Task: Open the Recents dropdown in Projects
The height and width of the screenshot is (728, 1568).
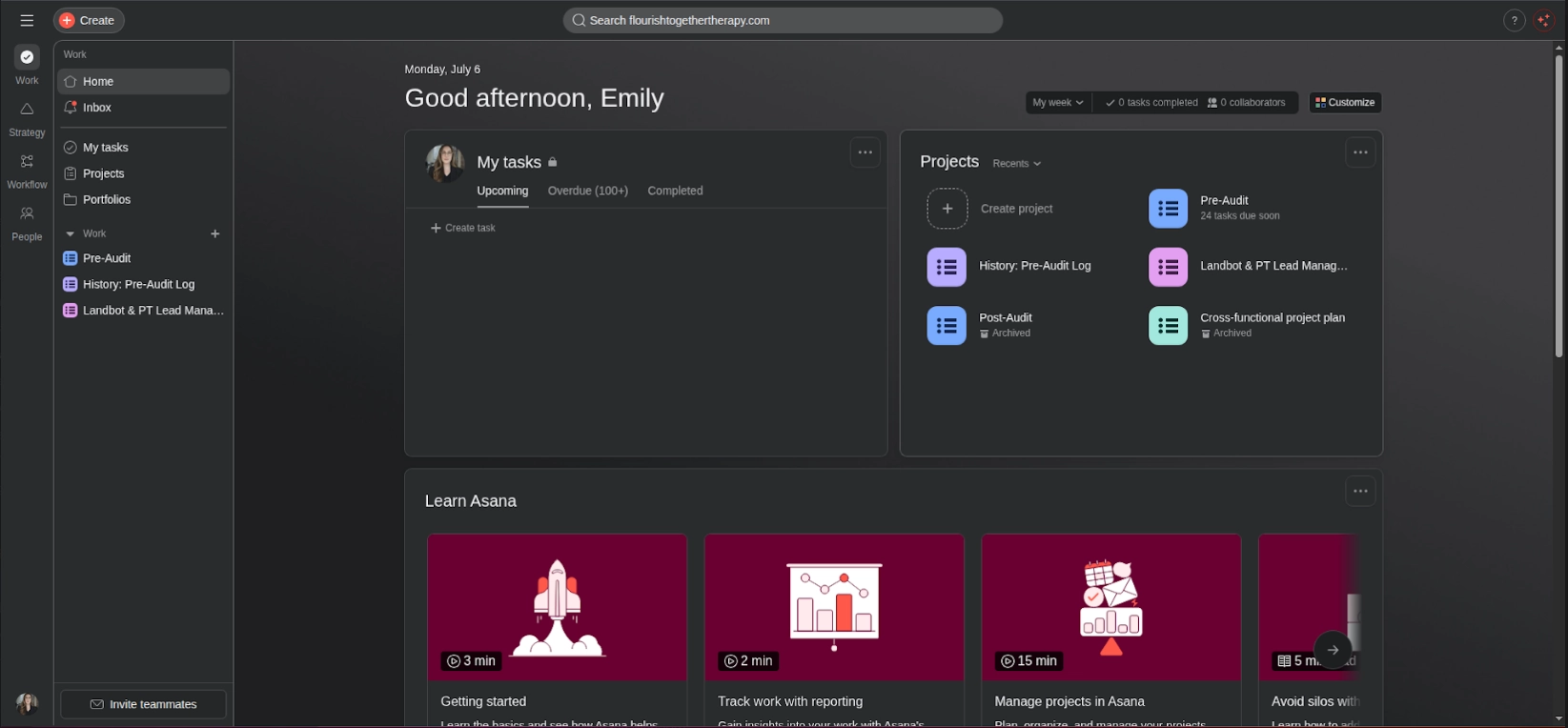Action: (x=1017, y=164)
